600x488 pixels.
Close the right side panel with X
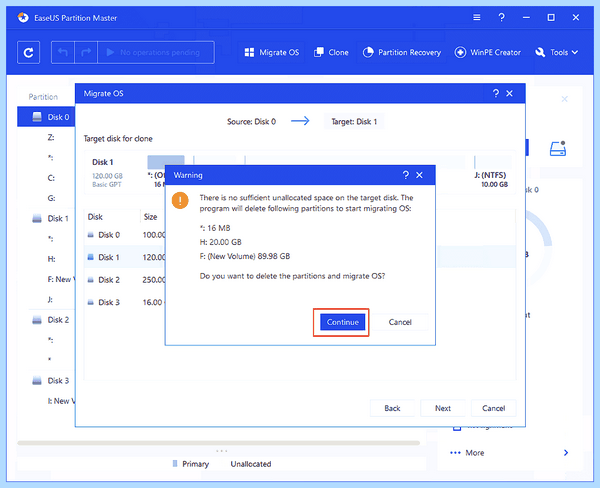[564, 99]
